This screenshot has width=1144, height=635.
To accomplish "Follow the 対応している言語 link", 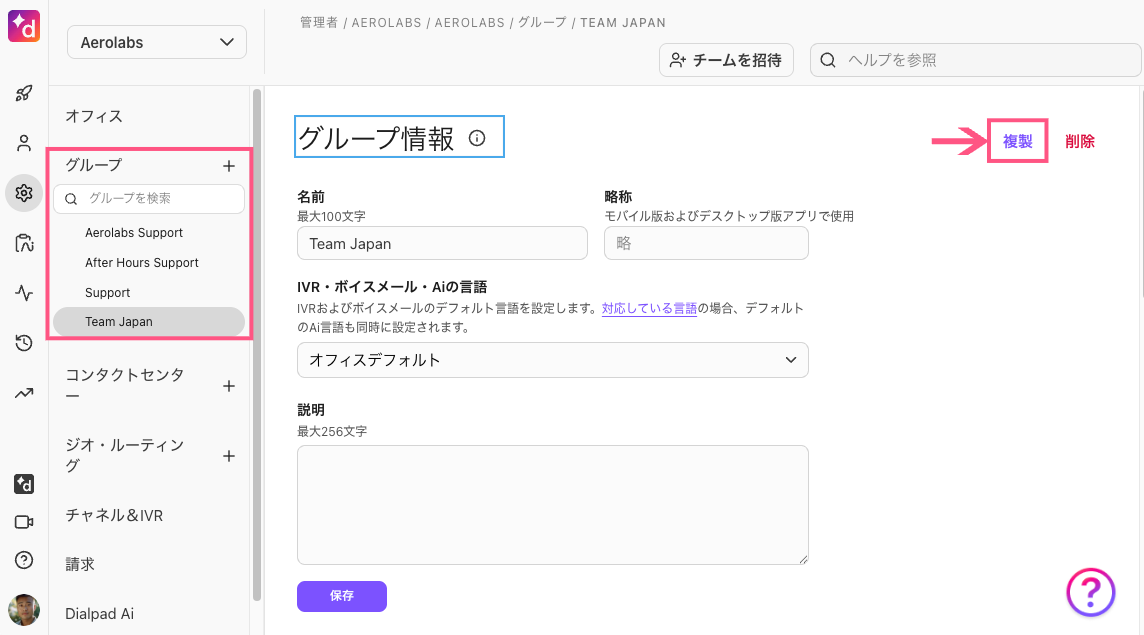I will click(649, 308).
